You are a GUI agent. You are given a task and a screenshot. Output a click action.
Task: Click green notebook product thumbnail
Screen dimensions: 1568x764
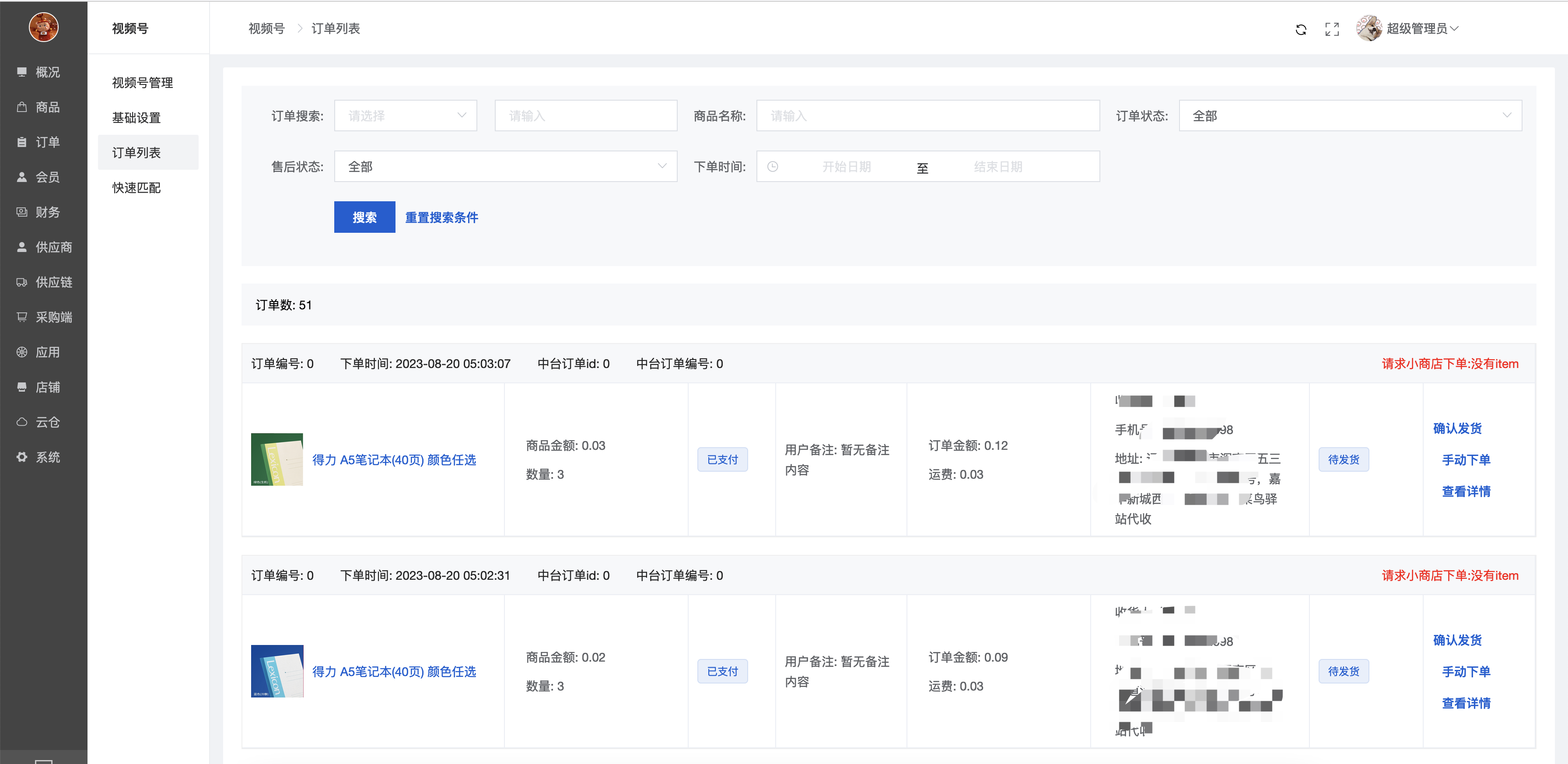click(x=277, y=459)
